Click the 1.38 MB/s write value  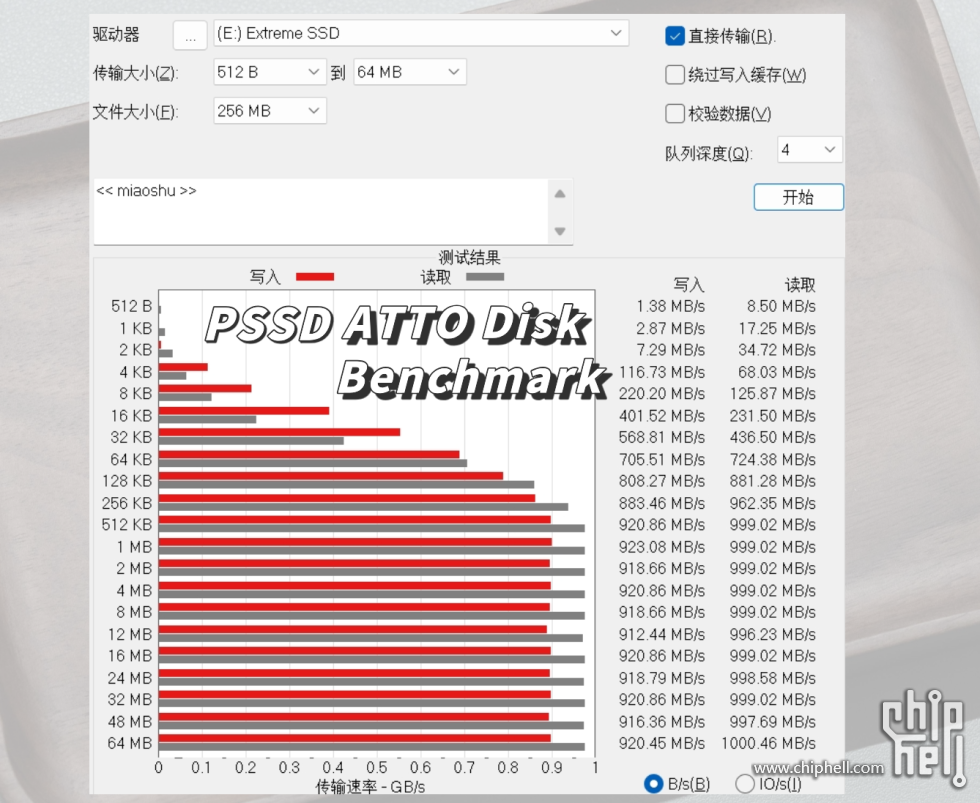click(671, 306)
